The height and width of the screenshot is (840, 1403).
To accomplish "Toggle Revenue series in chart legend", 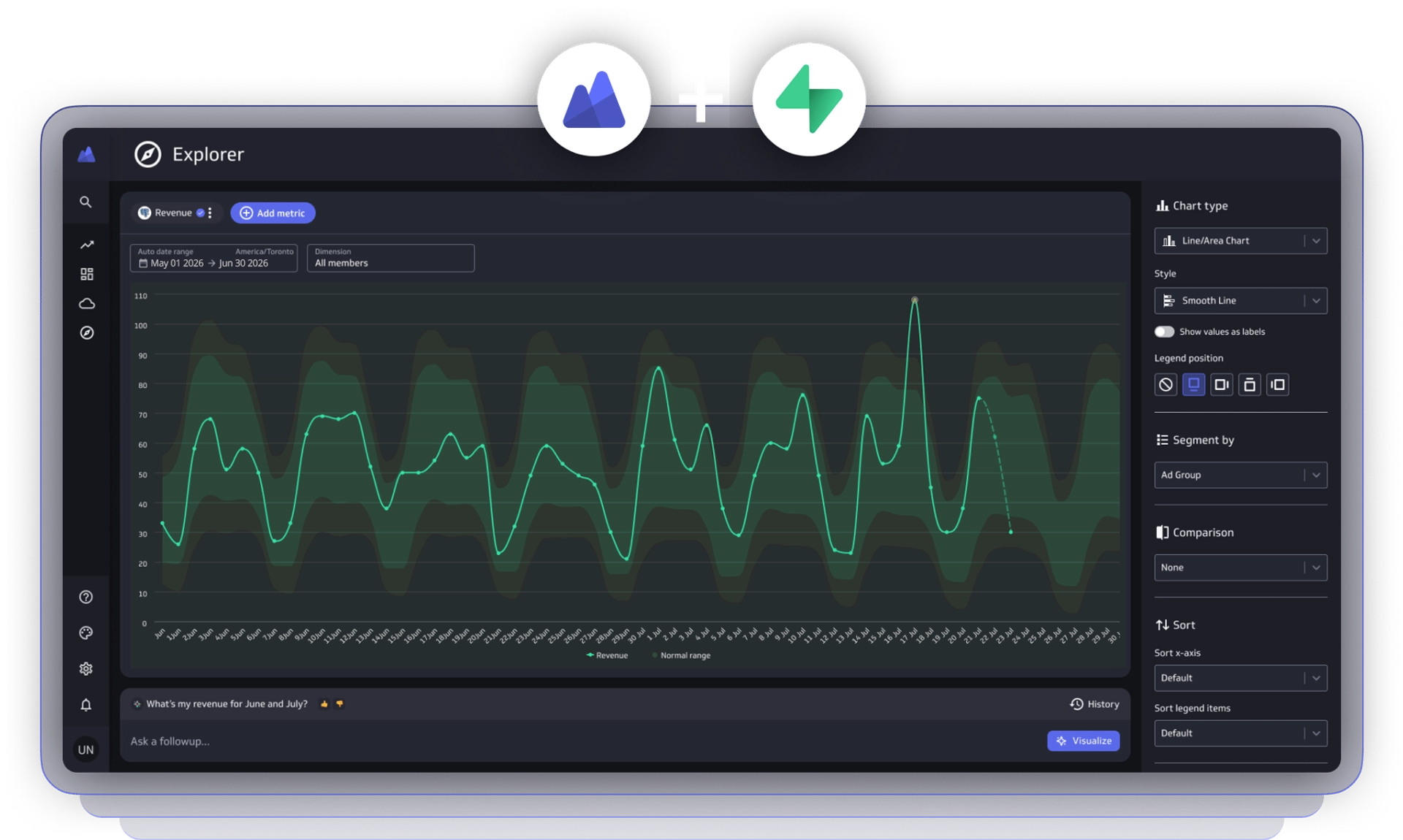I will [607, 655].
